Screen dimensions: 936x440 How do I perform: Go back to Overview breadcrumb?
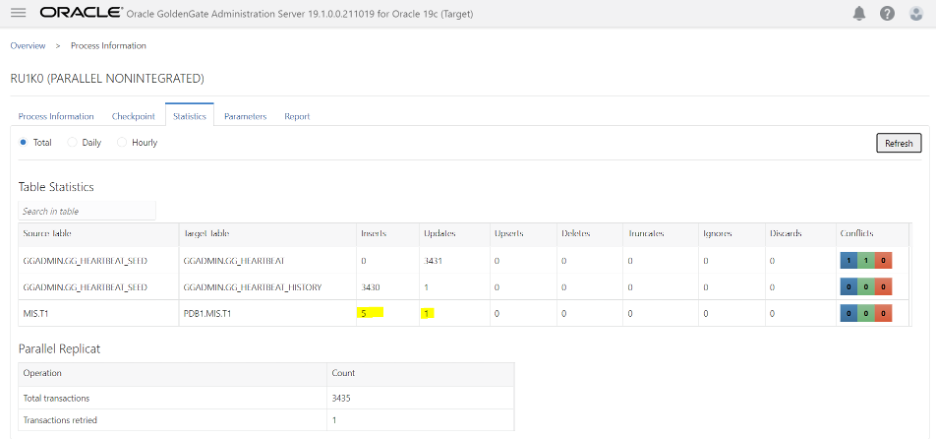click(27, 45)
